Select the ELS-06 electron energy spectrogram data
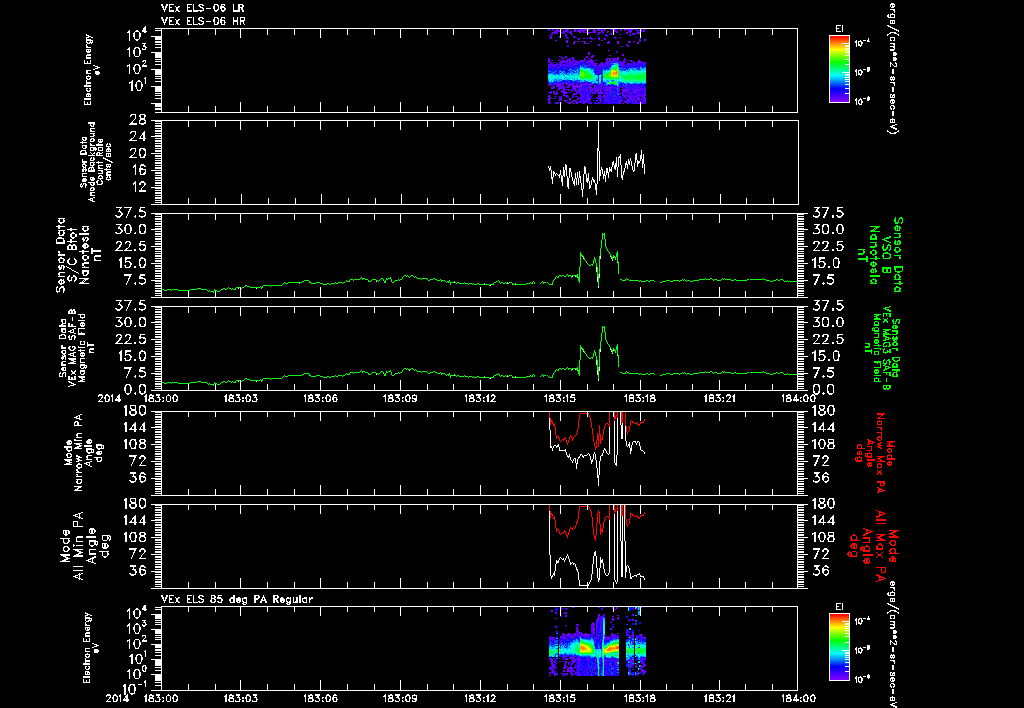Image resolution: width=1024 pixels, height=708 pixels. tap(597, 67)
